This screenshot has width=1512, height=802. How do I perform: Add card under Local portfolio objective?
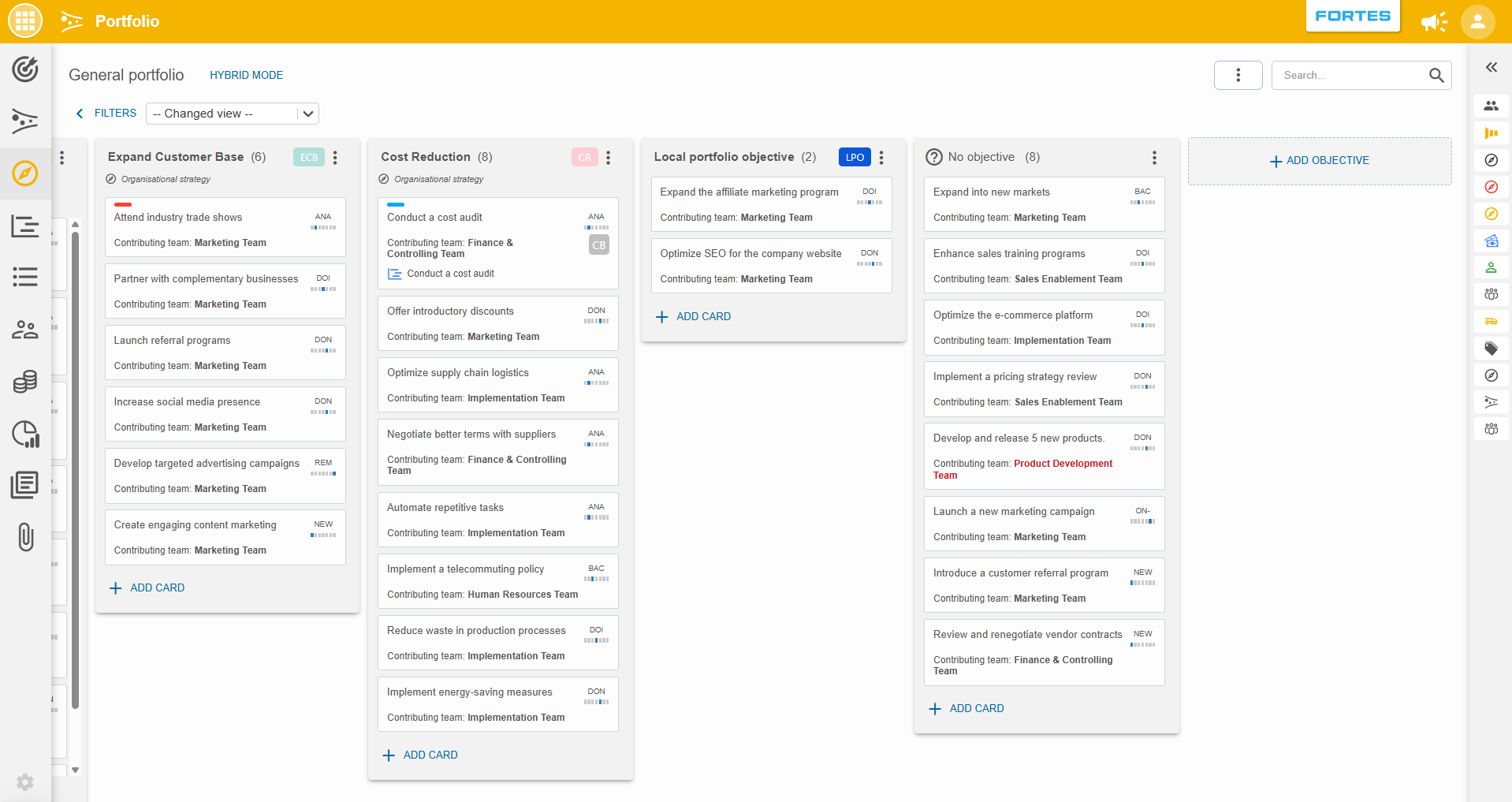pyautogui.click(x=694, y=317)
